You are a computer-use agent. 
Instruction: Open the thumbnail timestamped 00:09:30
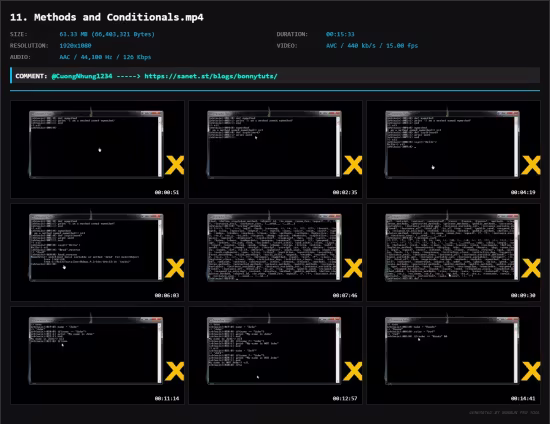(454, 253)
